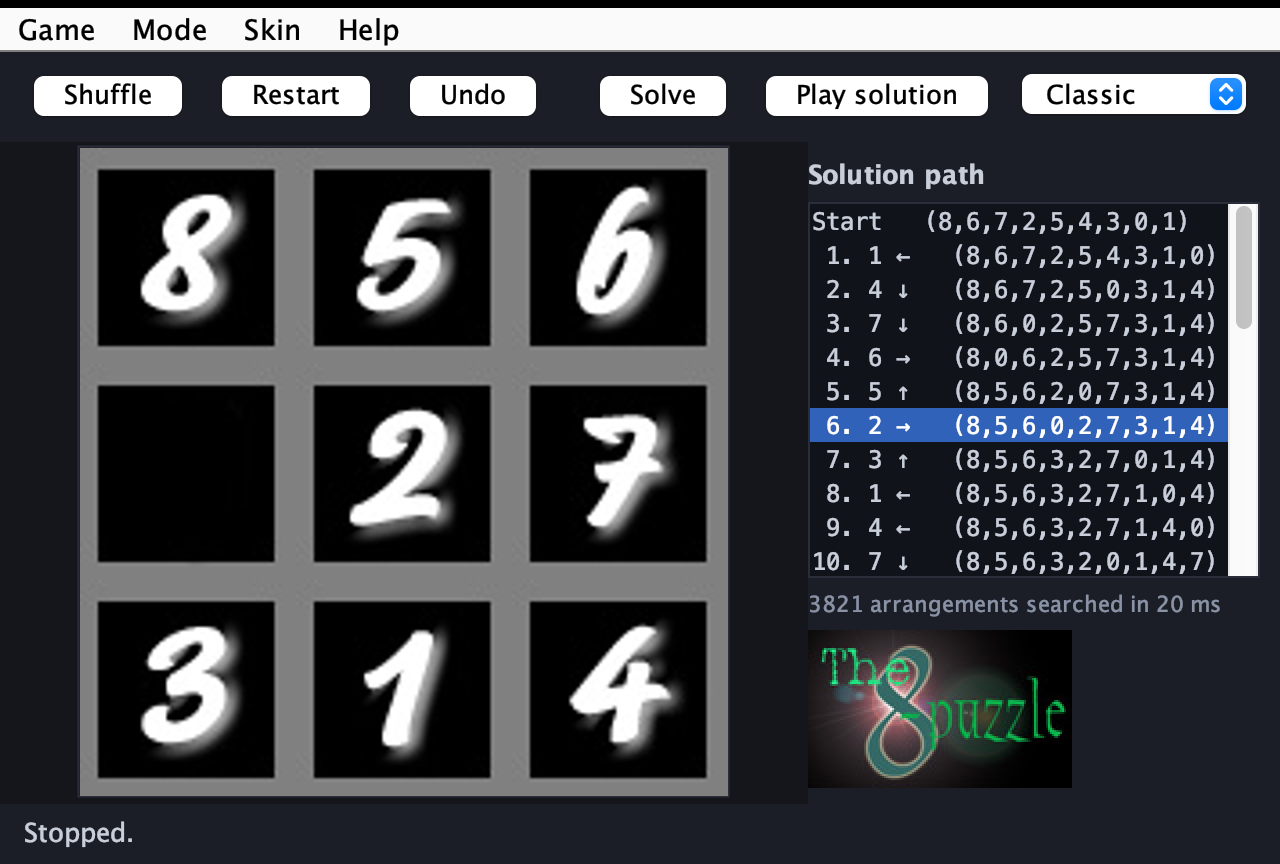The width and height of the screenshot is (1280, 864).
Task: Select step 10 in solution path
Action: click(1019, 561)
